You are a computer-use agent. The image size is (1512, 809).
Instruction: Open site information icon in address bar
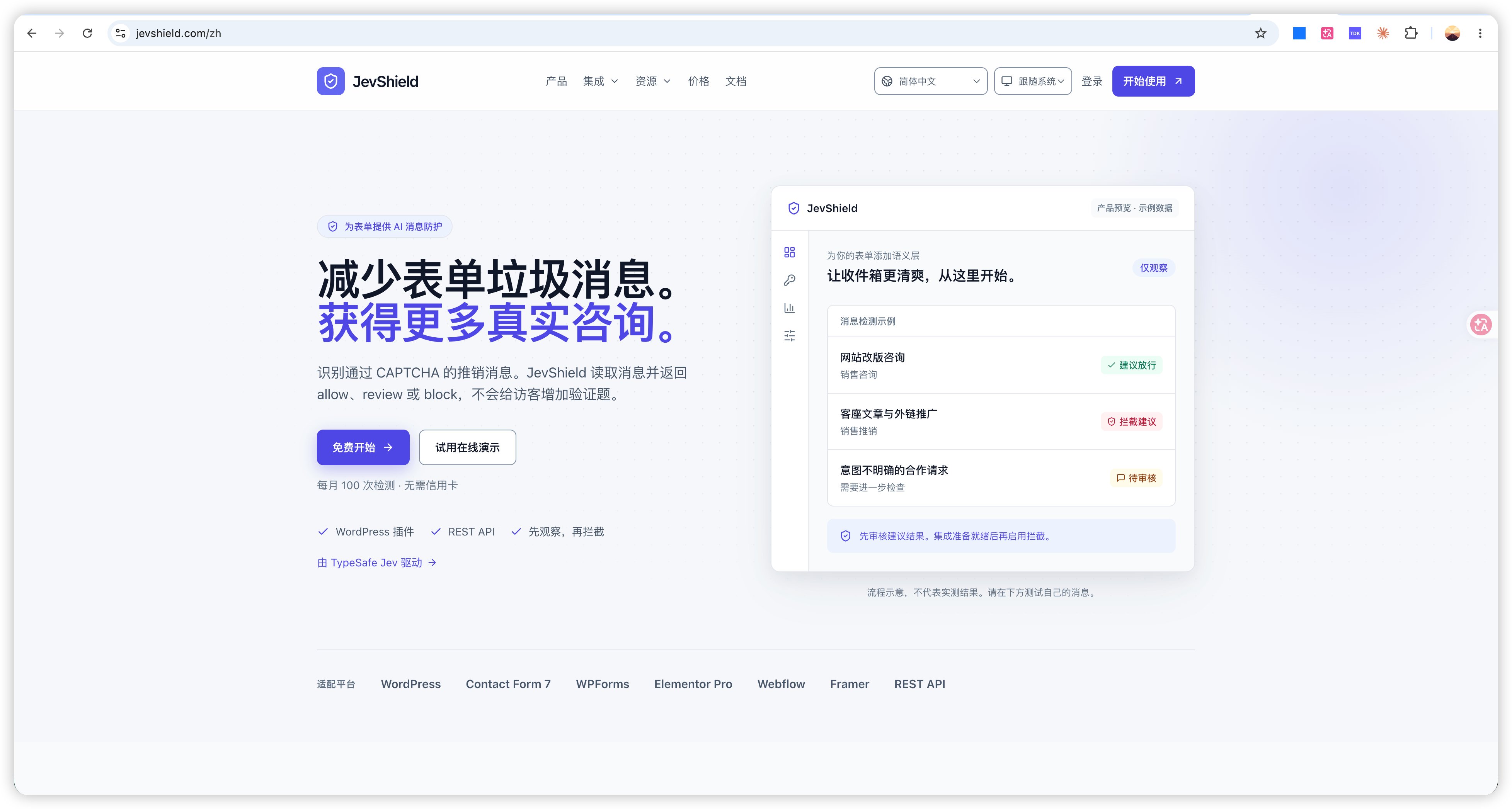(x=121, y=34)
